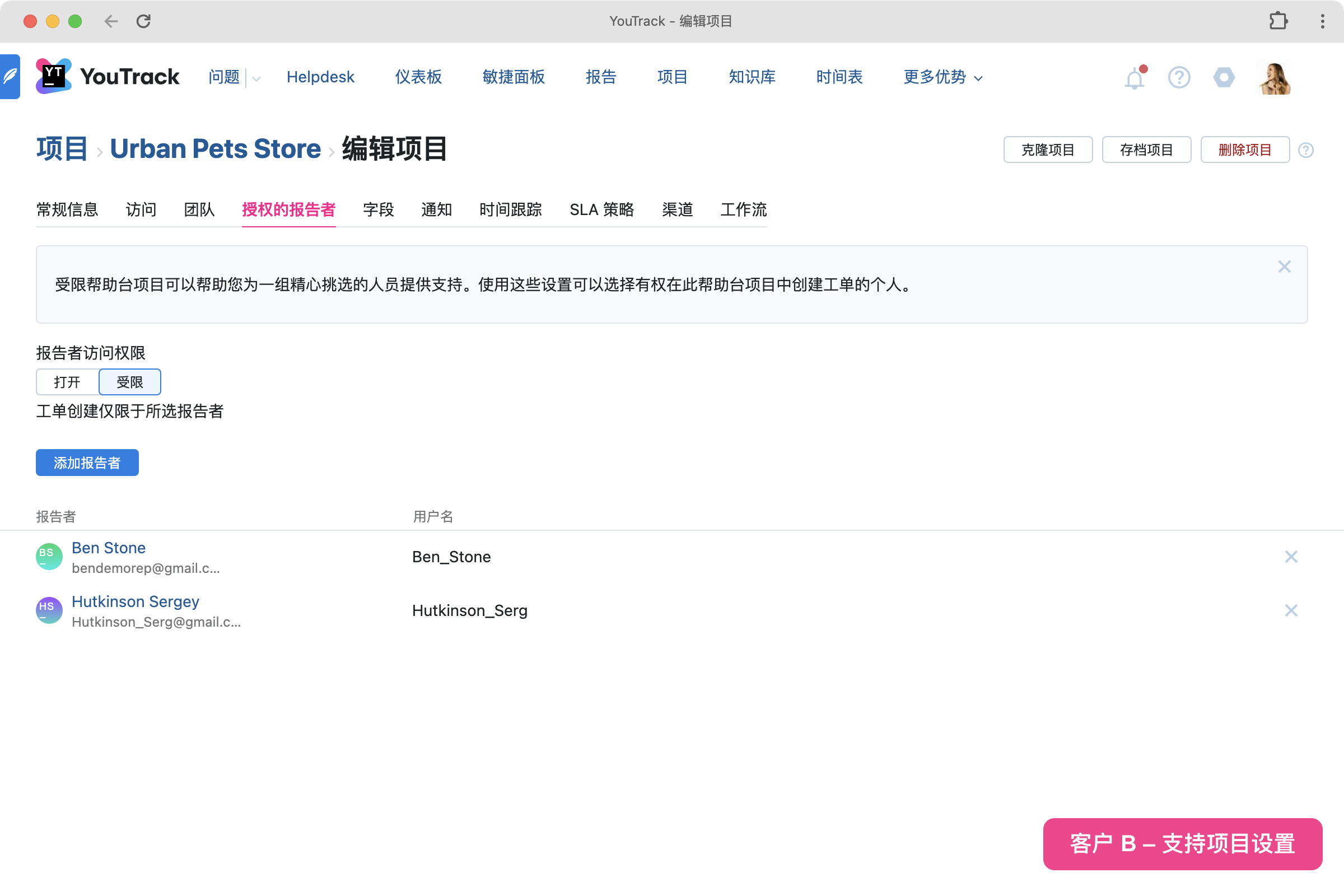Set reporter access to 打开
This screenshot has width=1344, height=896.
point(67,382)
